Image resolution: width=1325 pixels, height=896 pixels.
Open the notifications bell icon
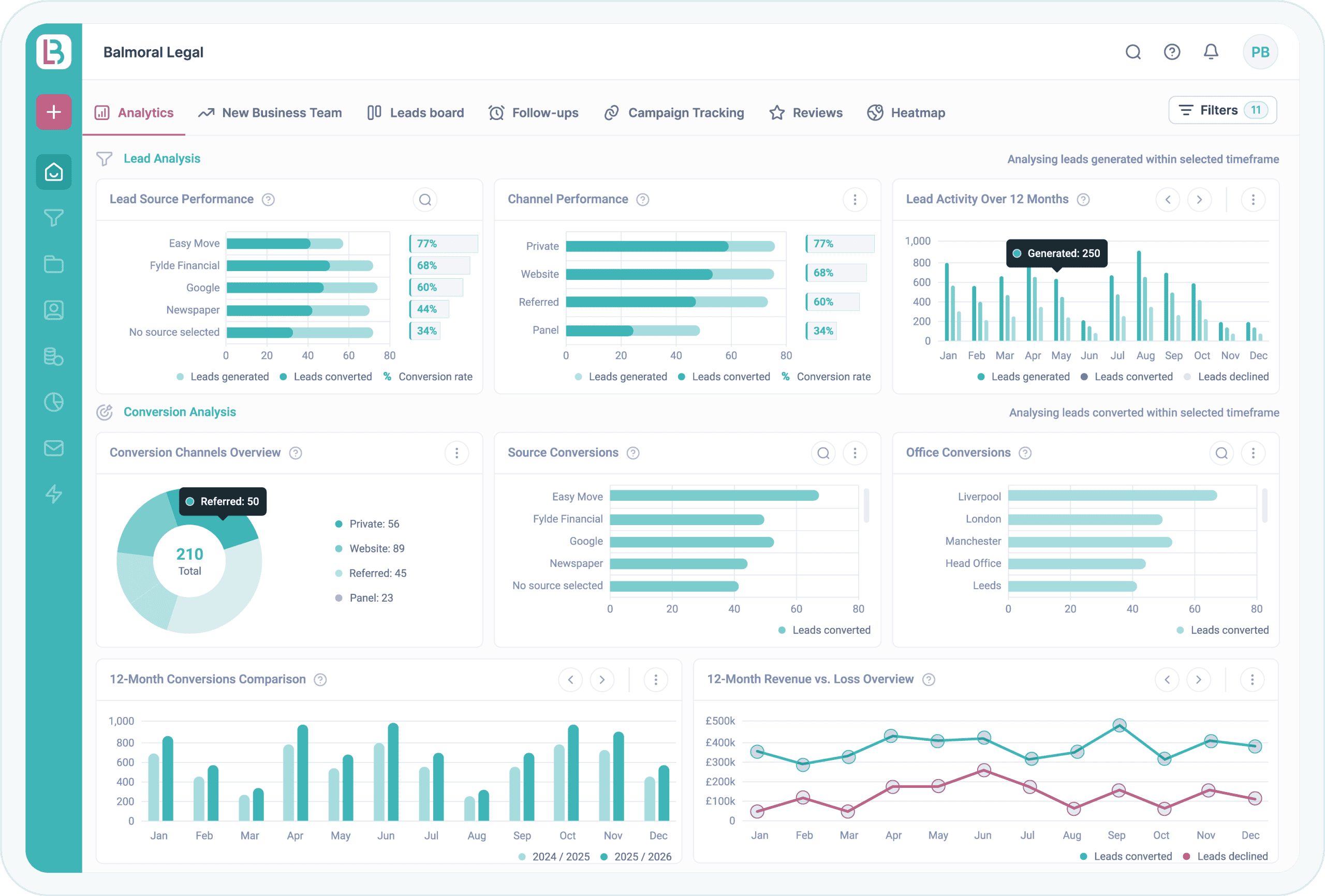tap(1211, 51)
